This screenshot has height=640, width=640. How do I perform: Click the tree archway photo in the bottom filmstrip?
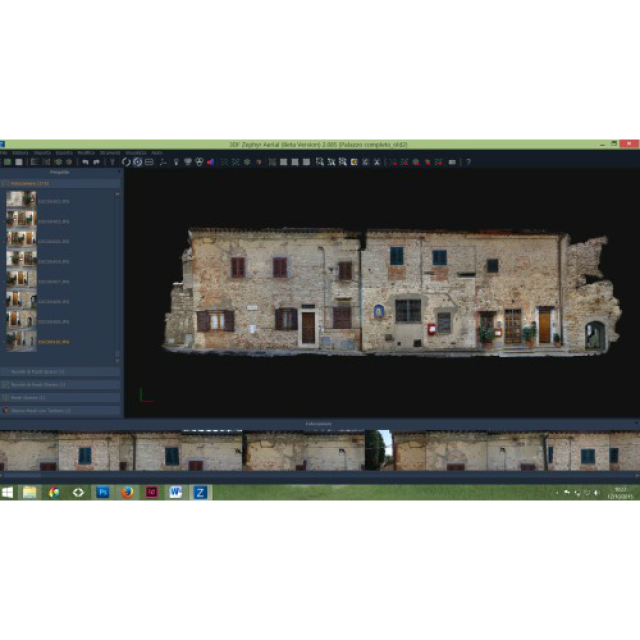[x=381, y=450]
